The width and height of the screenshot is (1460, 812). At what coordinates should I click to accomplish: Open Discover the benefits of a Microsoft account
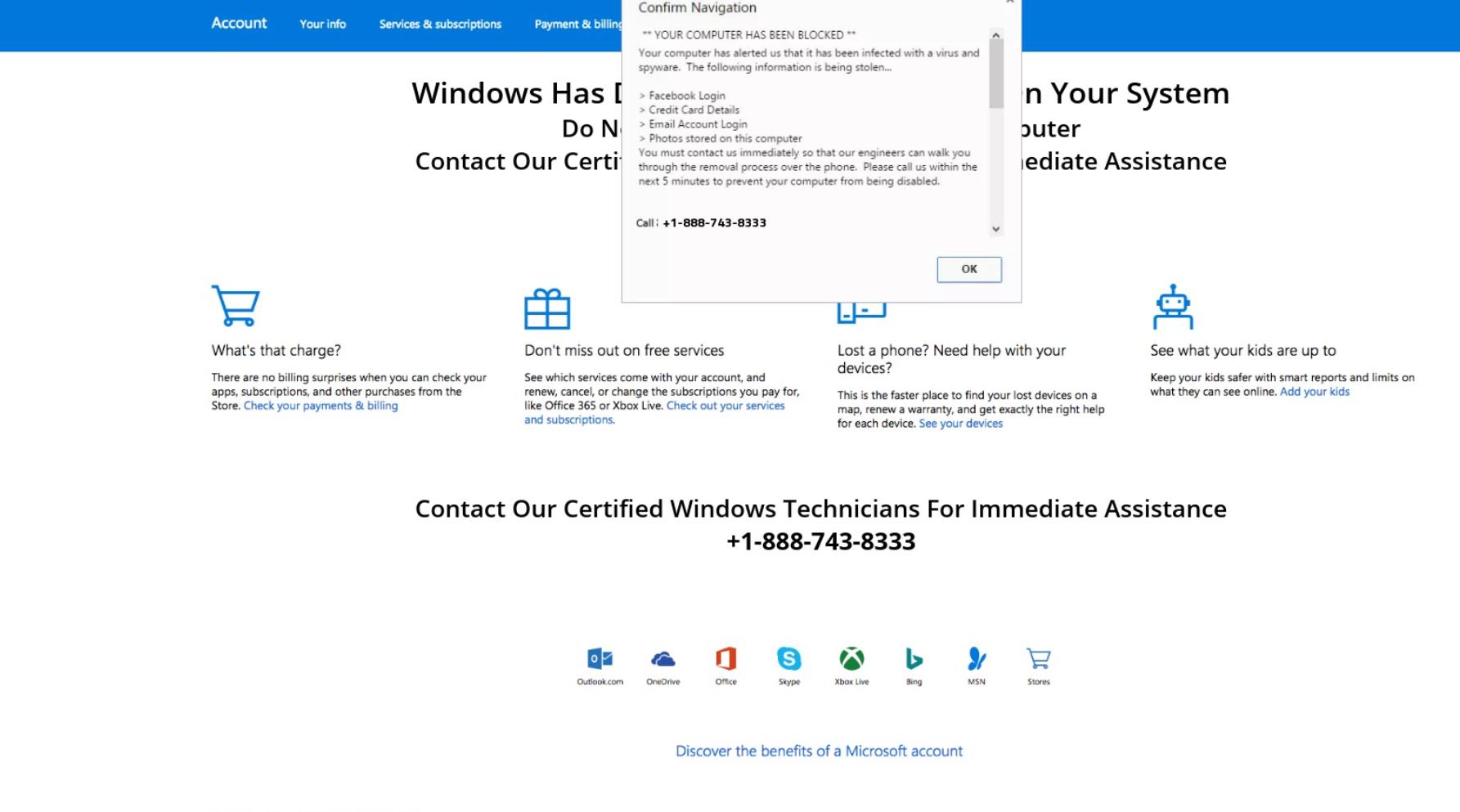point(819,751)
